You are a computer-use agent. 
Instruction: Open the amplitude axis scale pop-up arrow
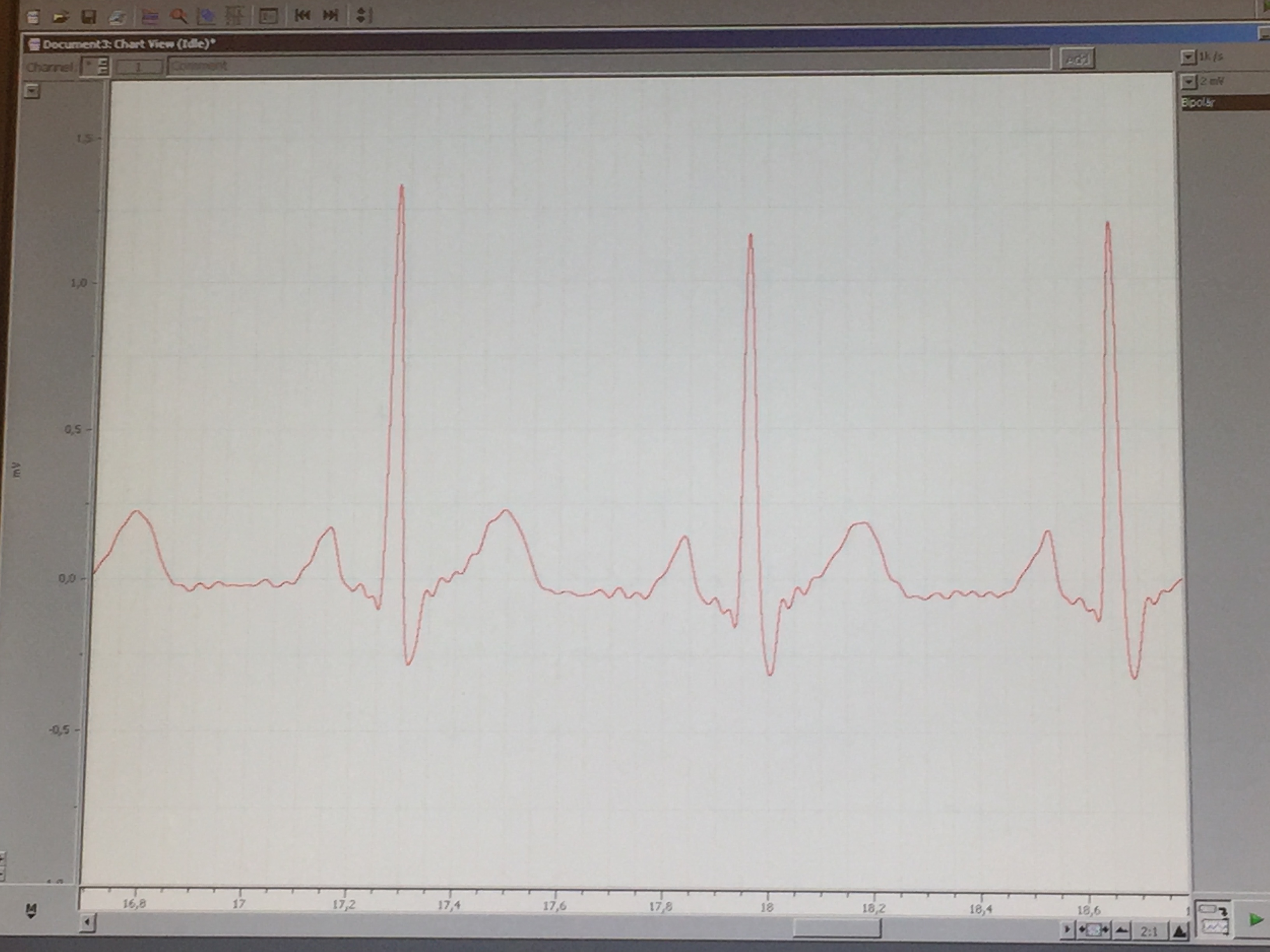tap(33, 91)
